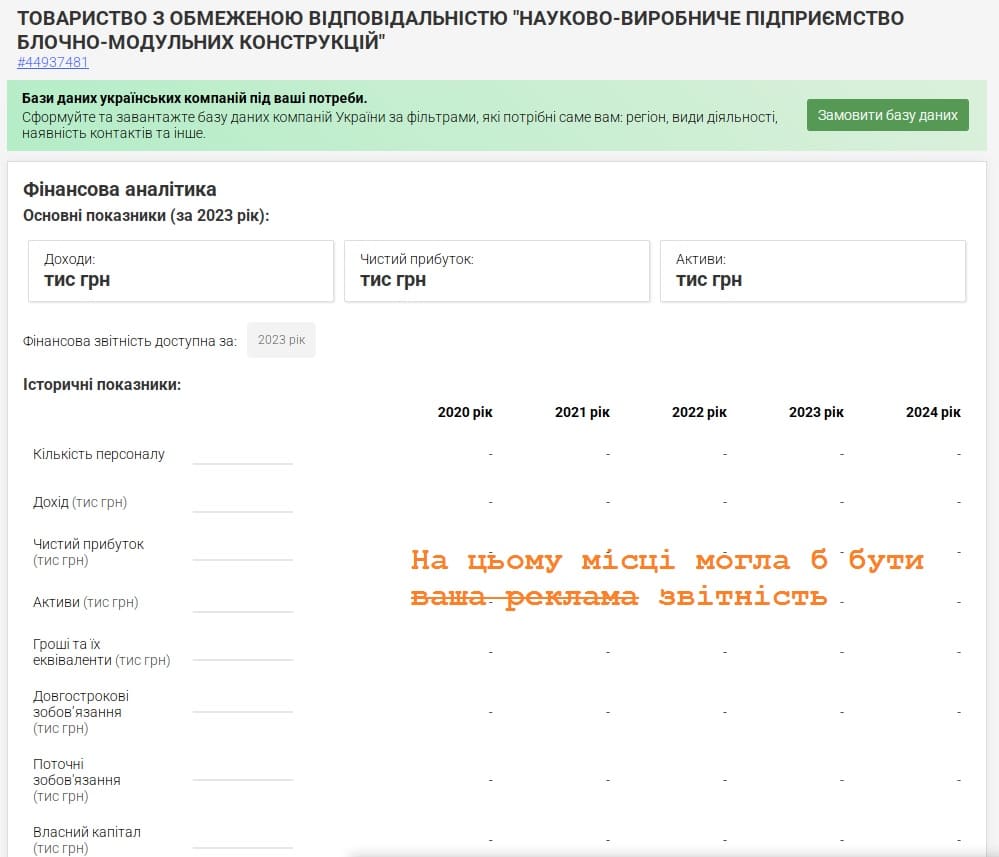The height and width of the screenshot is (857, 999).
Task: Click the banner title "Бази даних українських компаній"
Action: 194,98
